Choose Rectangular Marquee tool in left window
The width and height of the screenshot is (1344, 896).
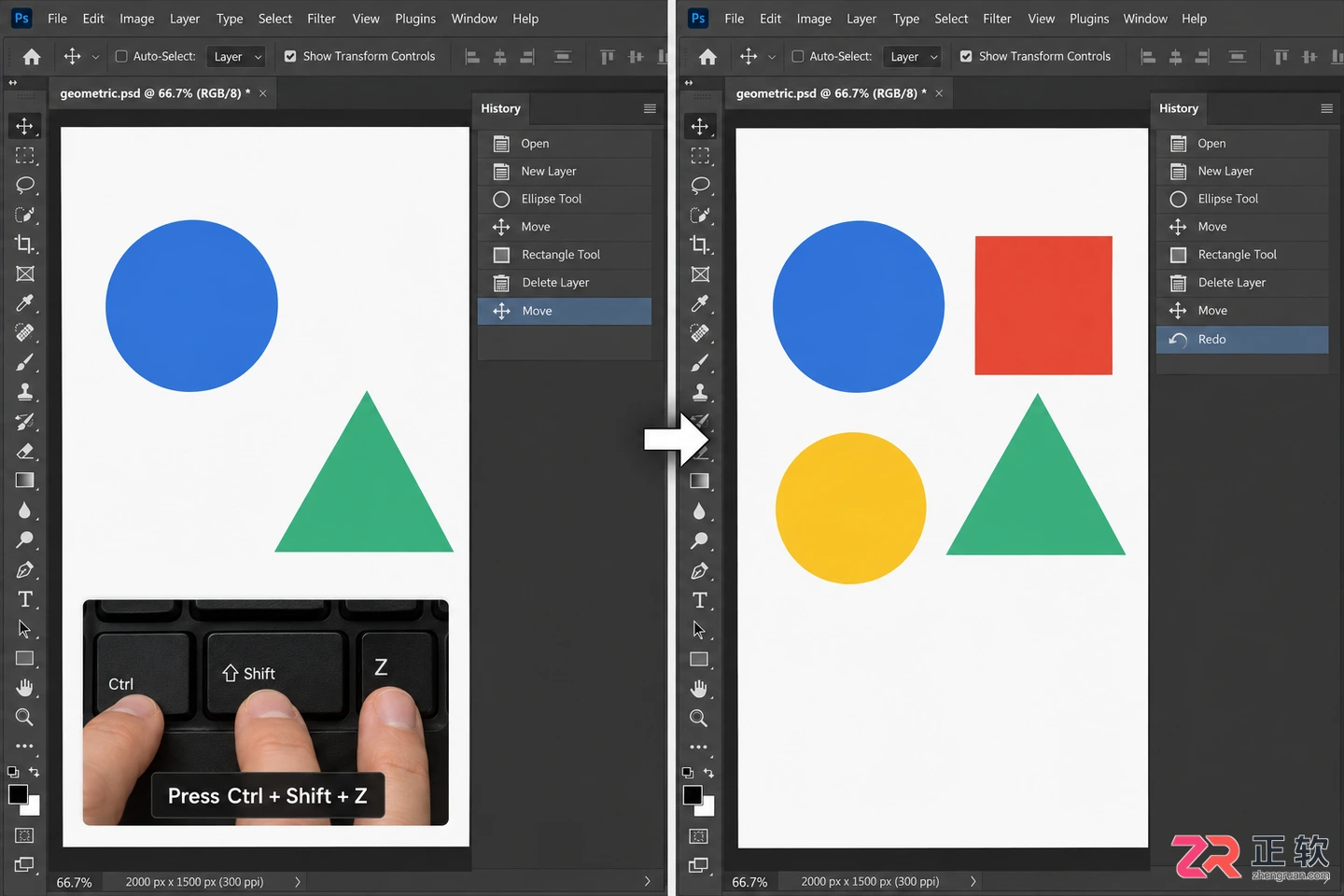tap(24, 155)
